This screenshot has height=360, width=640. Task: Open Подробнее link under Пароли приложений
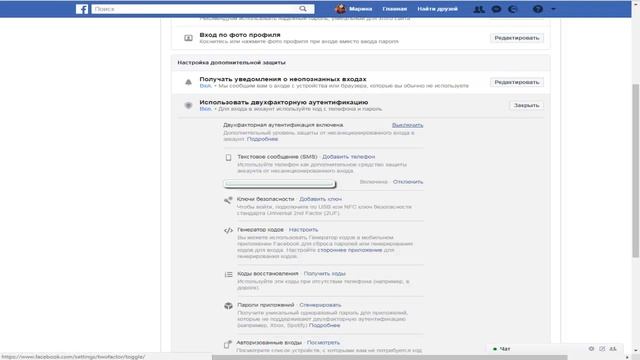click(324, 325)
